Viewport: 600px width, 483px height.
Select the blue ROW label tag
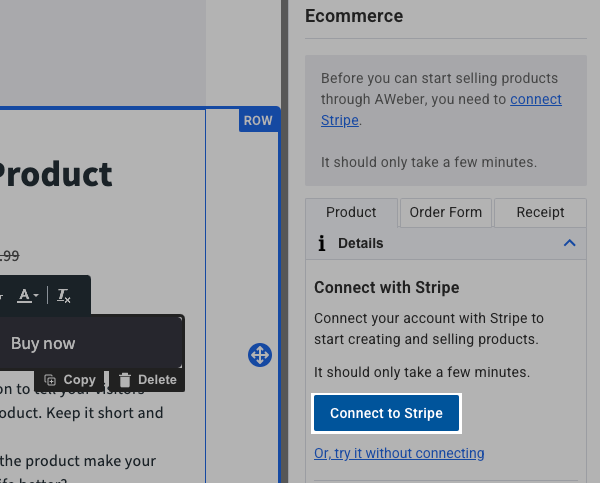(x=258, y=121)
